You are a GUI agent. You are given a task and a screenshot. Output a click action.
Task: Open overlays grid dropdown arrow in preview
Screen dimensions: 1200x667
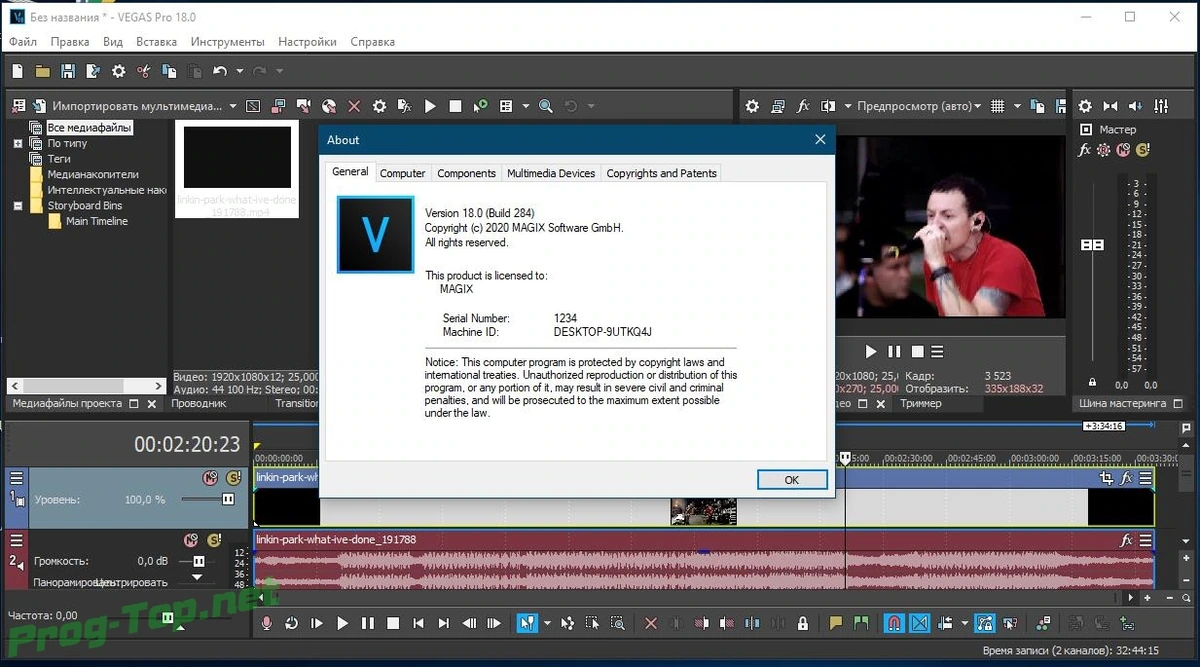point(1018,105)
